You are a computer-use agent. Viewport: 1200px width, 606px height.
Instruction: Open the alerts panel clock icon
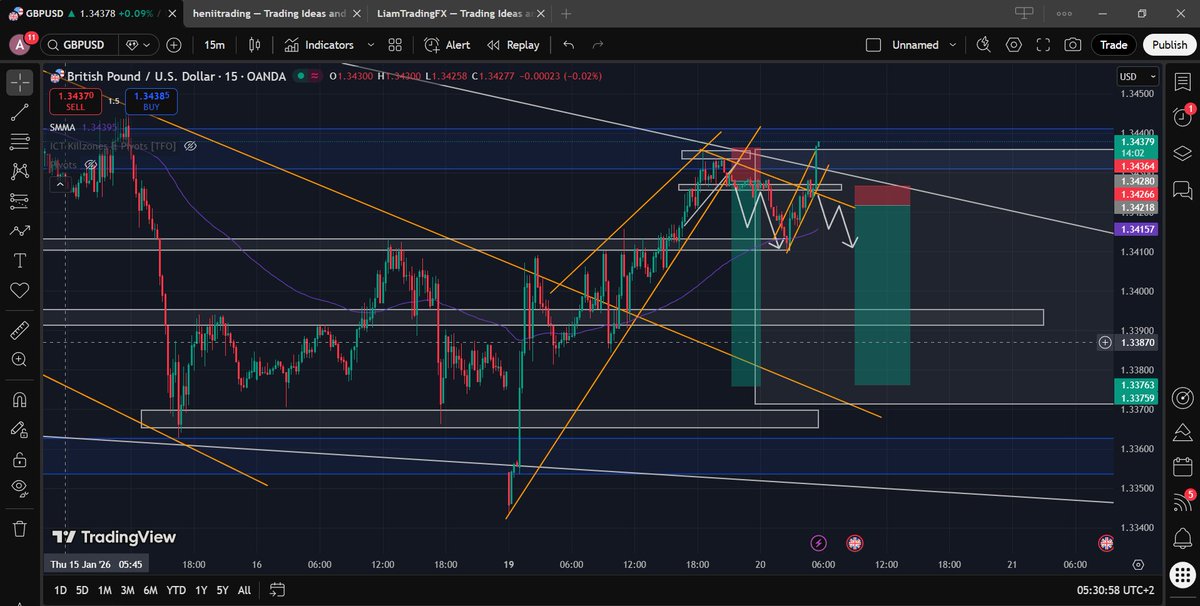[x=1181, y=116]
